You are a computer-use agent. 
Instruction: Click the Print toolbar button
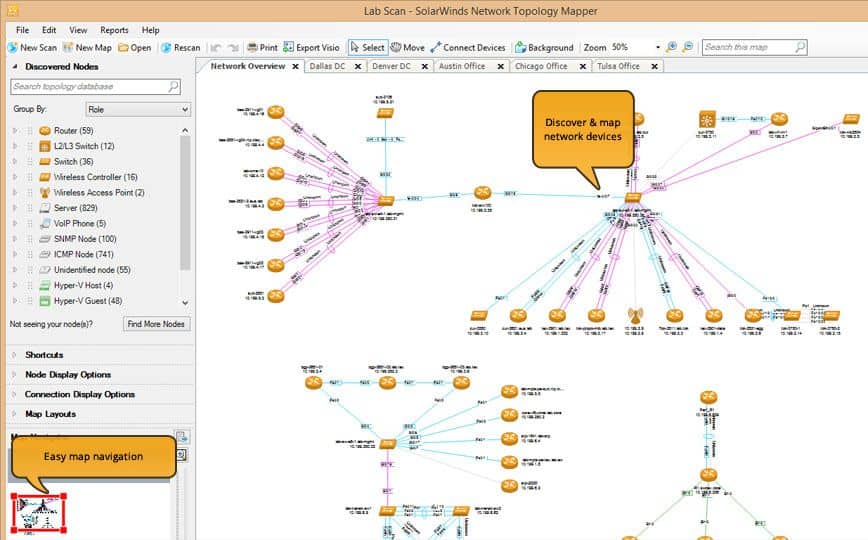[262, 48]
